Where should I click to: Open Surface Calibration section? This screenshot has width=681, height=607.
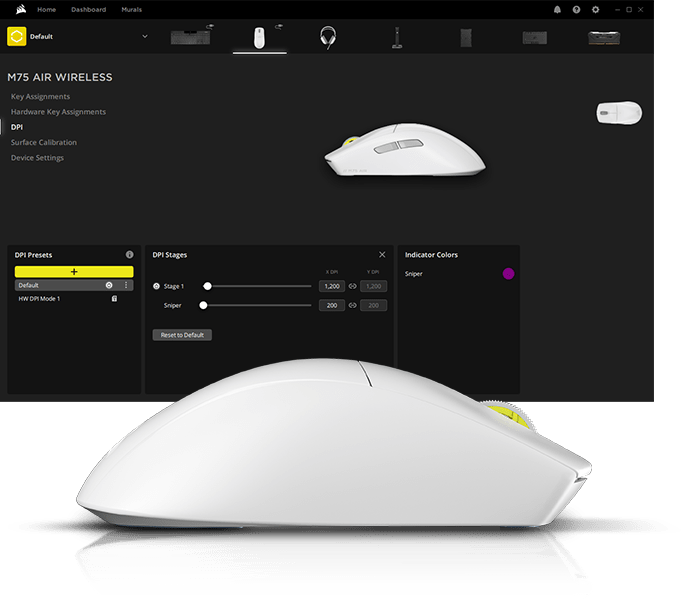click(x=44, y=142)
